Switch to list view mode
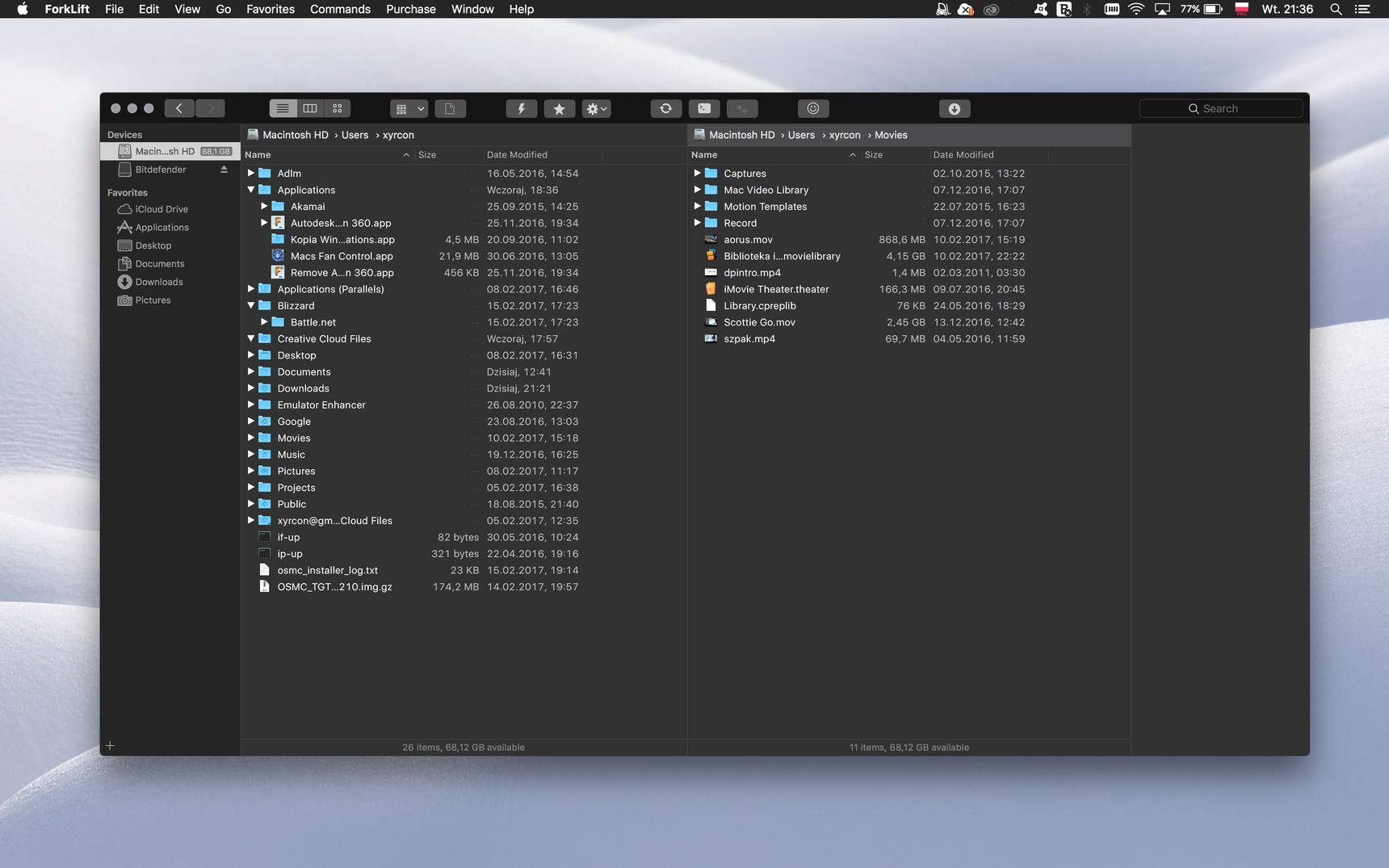Viewport: 1389px width, 868px height. 283,108
